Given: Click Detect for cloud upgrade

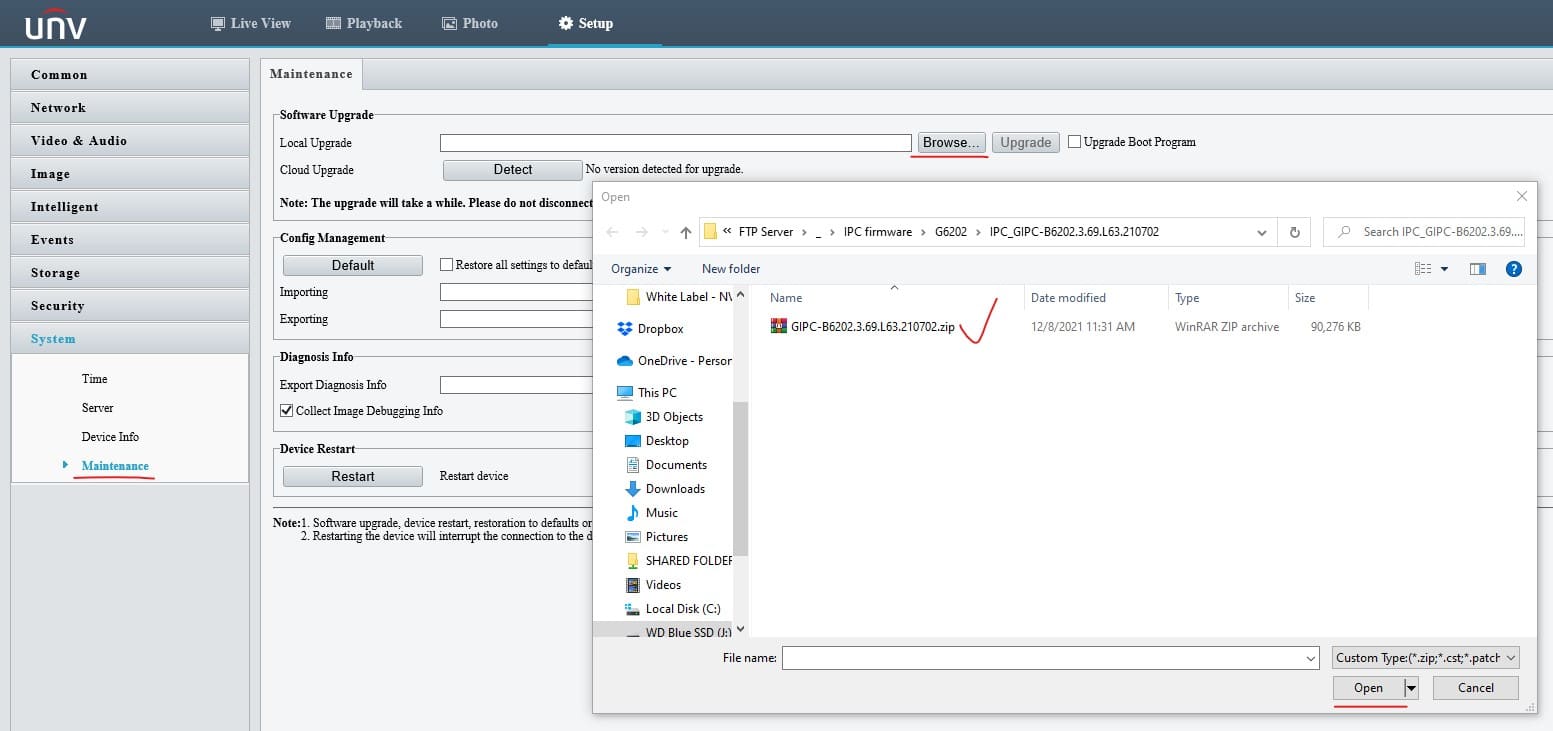Looking at the screenshot, I should [512, 170].
